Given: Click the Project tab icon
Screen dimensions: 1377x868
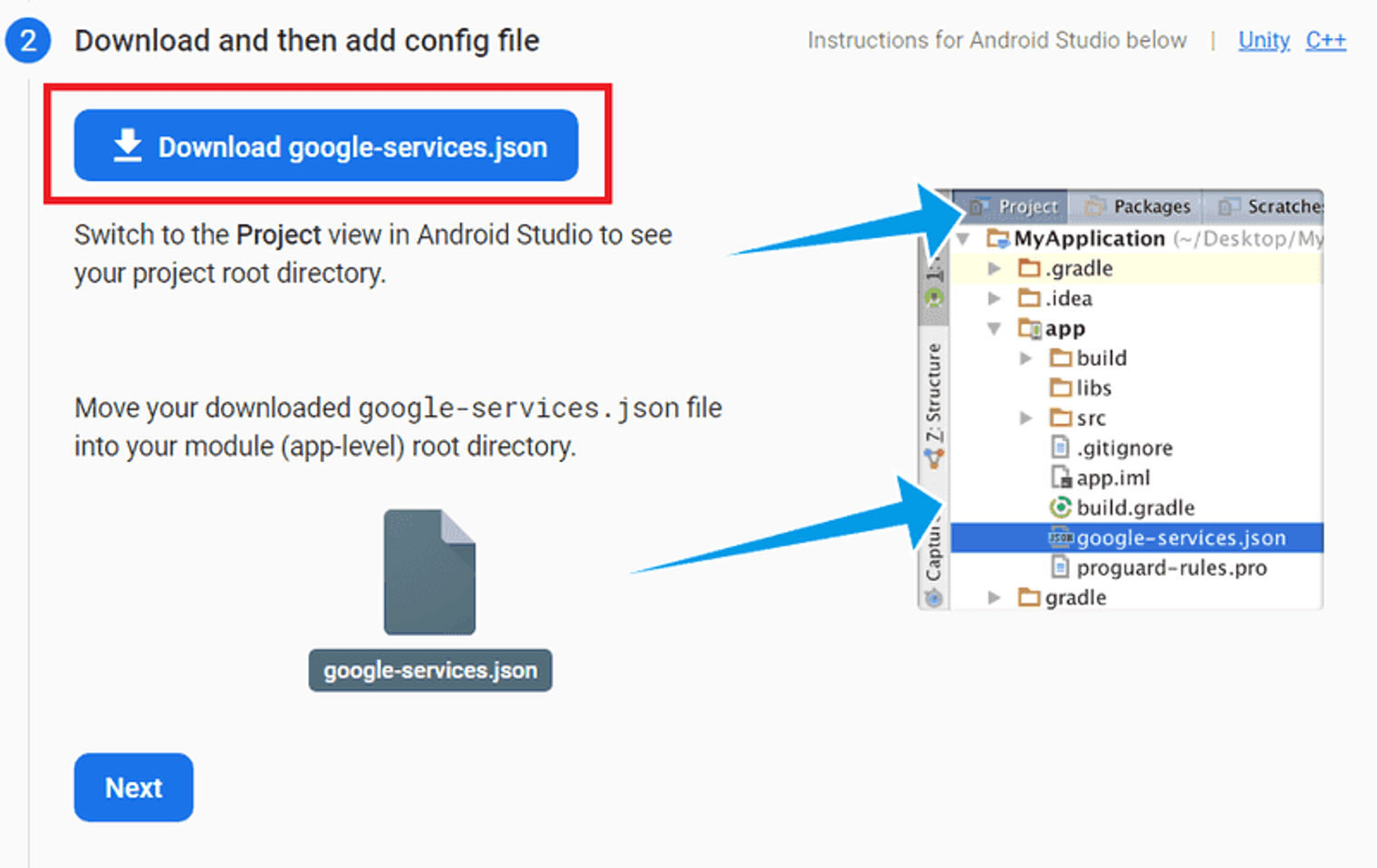Looking at the screenshot, I should click(978, 207).
